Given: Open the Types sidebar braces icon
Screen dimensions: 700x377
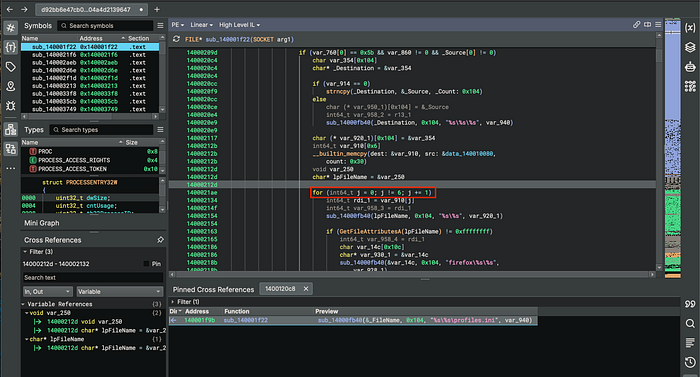Looking at the screenshot, I should pos(11,47).
